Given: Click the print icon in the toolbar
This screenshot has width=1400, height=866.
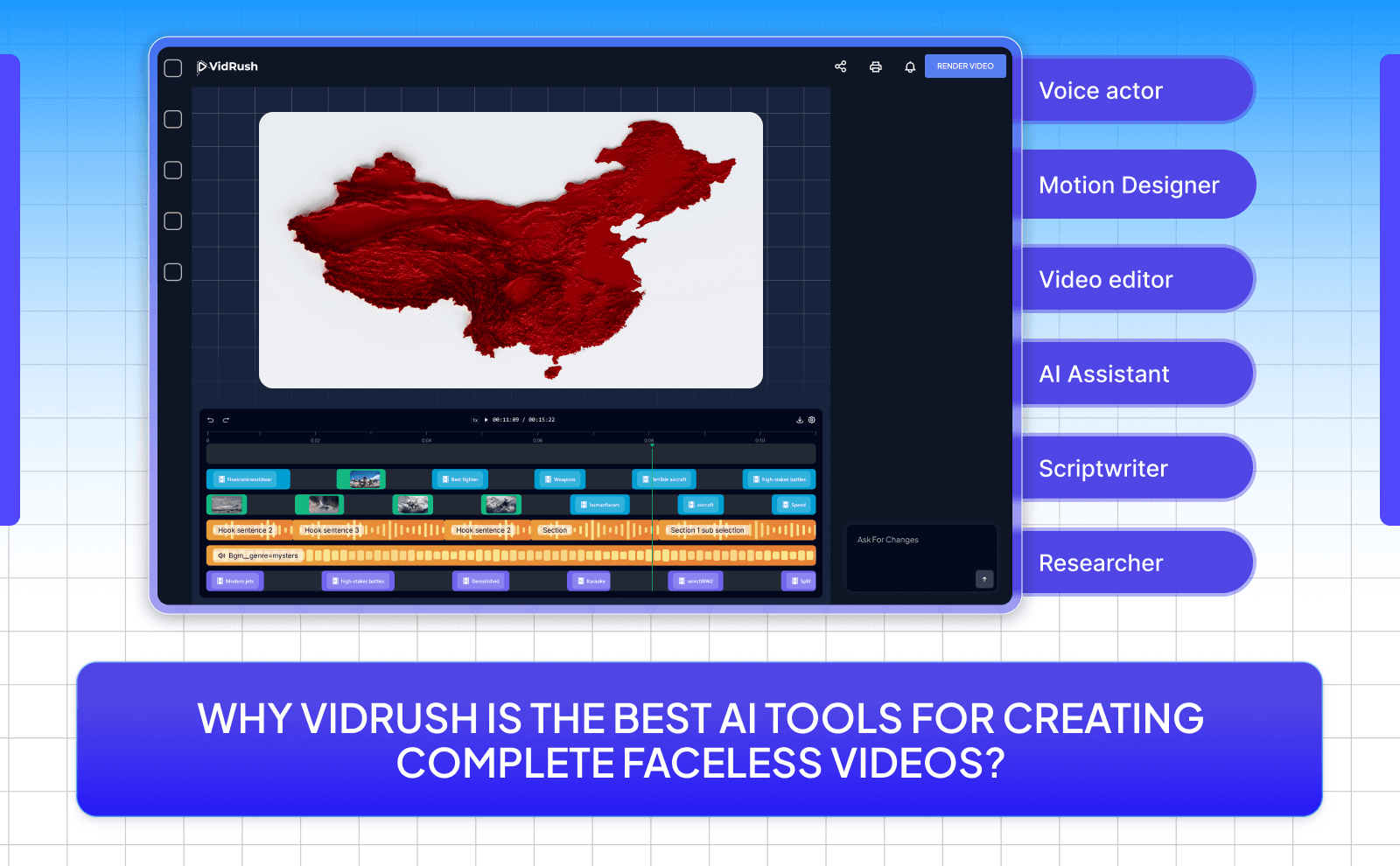Looking at the screenshot, I should (876, 66).
